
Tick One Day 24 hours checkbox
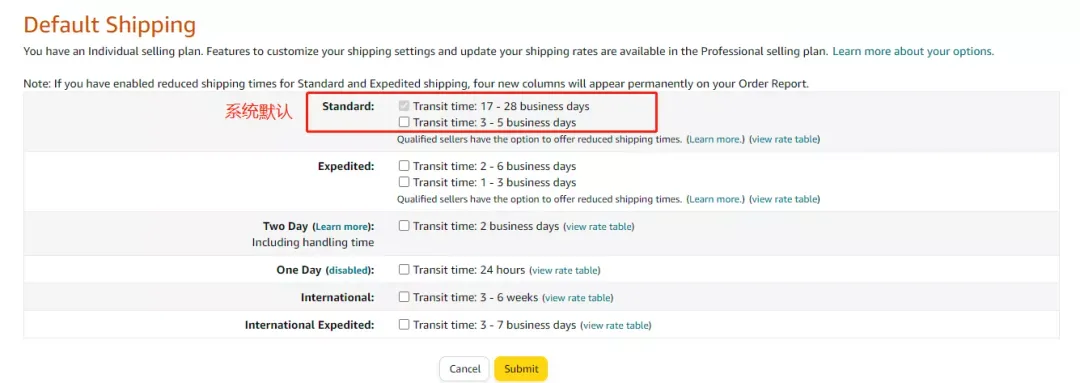(x=404, y=269)
